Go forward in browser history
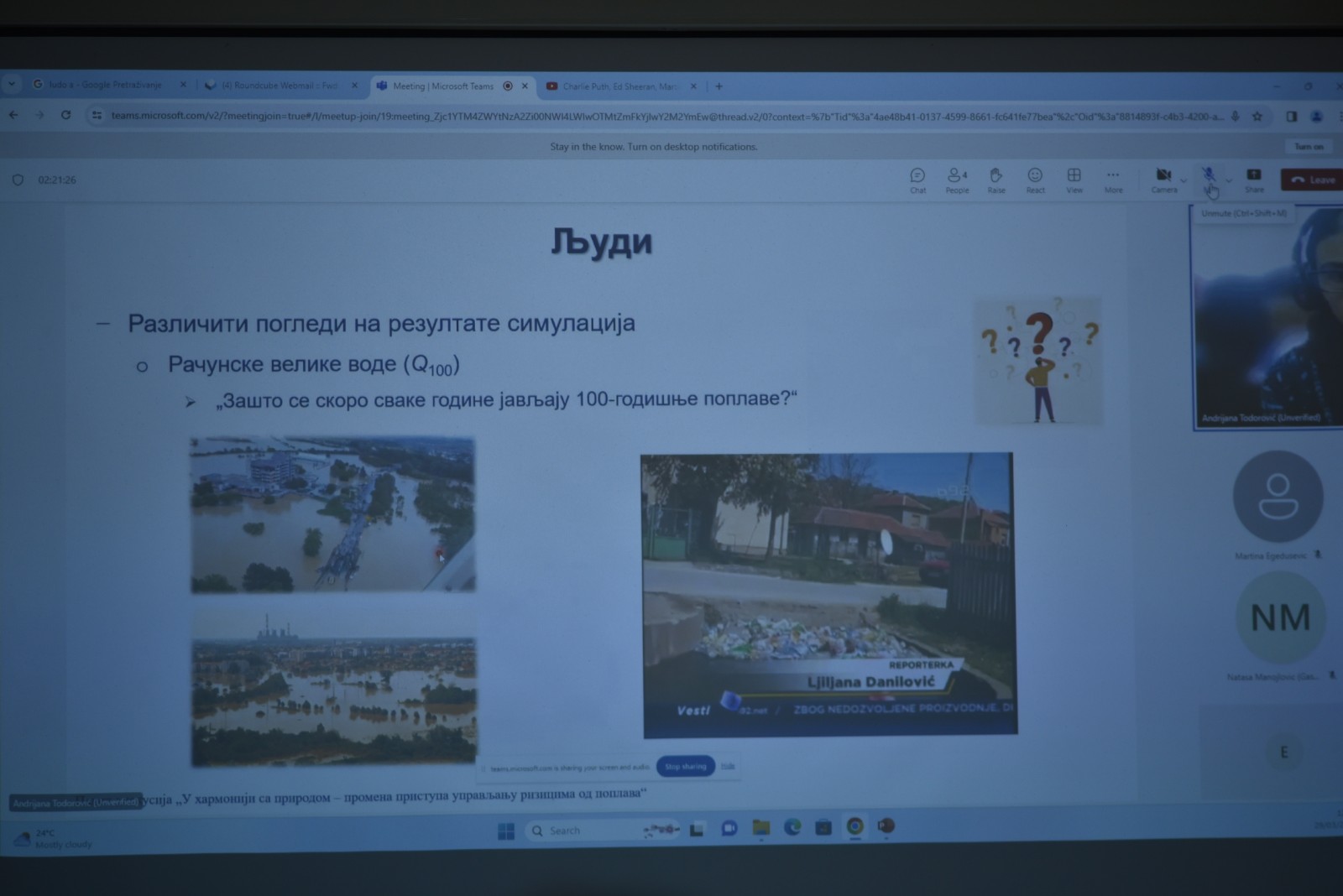This screenshot has height=896, width=1343. (39, 115)
